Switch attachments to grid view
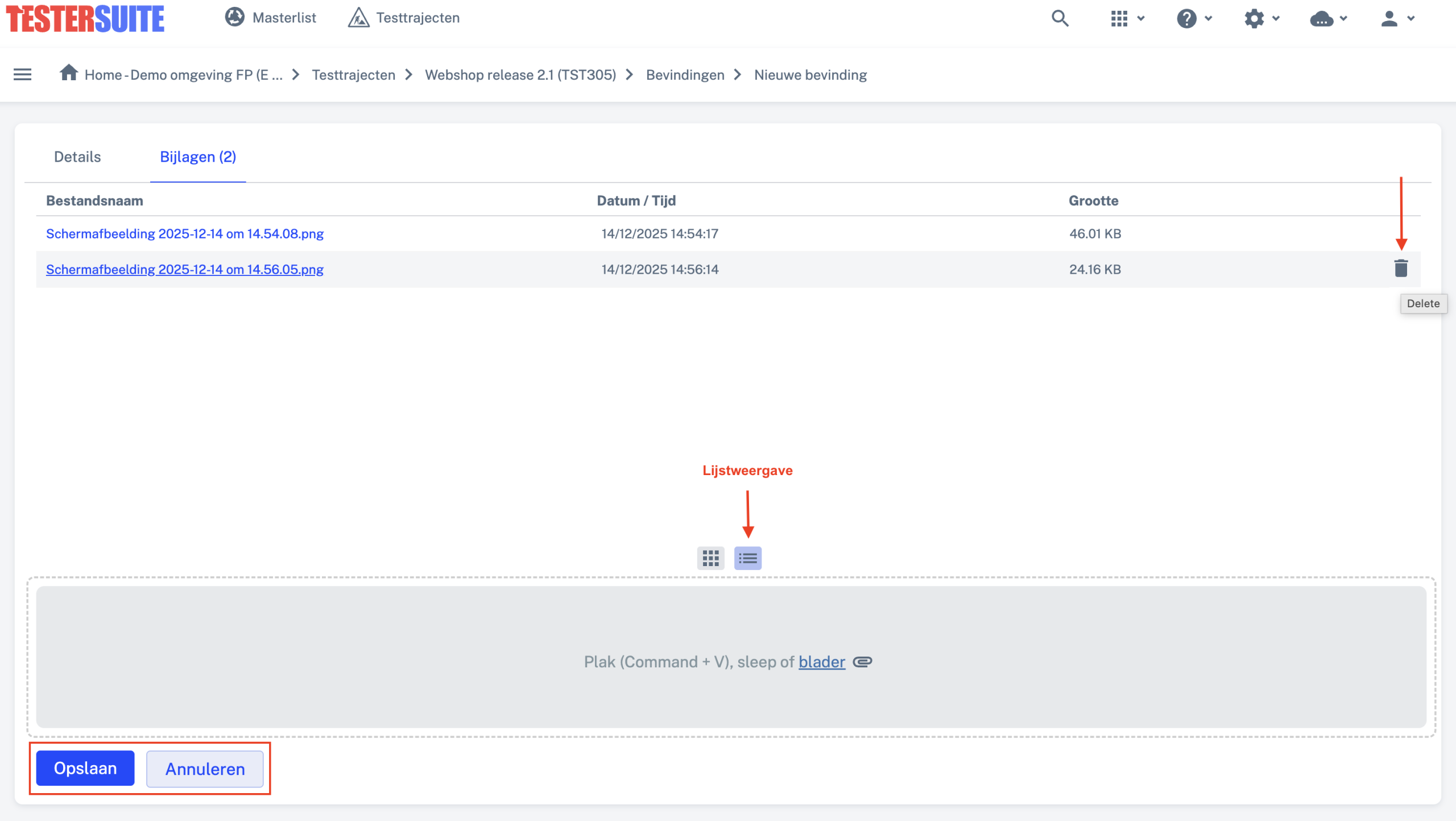Screen dimensions: 1456x821 pyautogui.click(x=710, y=558)
